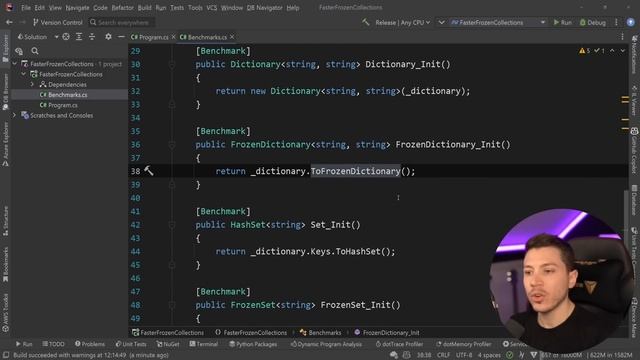Toggle tool window quick-access icon in status bar
This screenshot has width=640, height=360.
(x=6, y=355)
